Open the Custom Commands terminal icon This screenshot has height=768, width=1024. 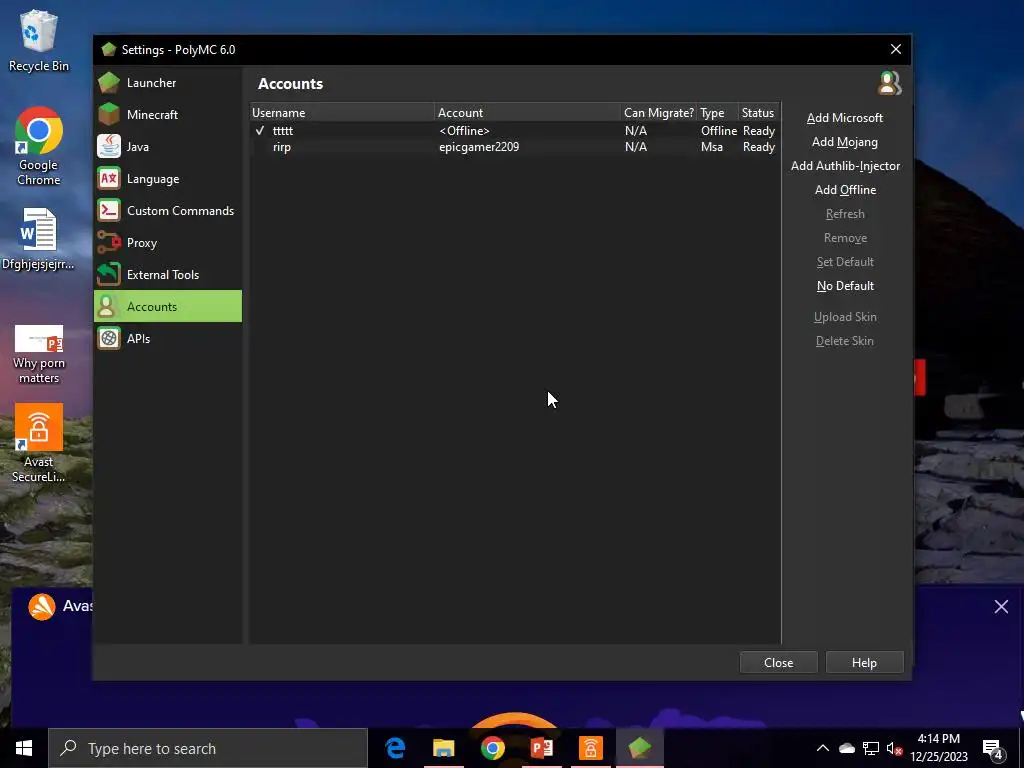(109, 210)
